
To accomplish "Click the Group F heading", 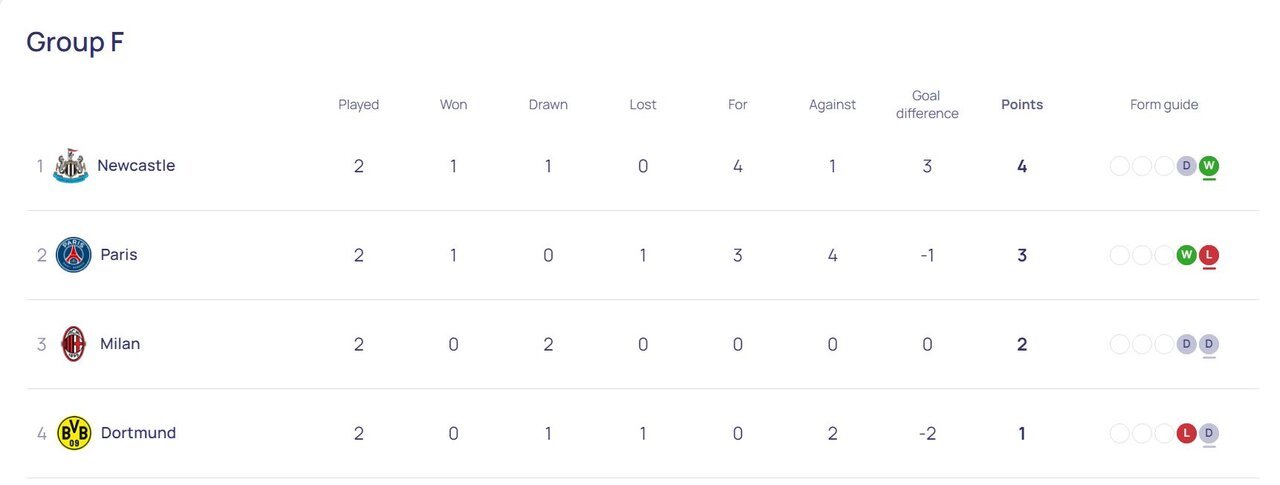I will (x=75, y=42).
